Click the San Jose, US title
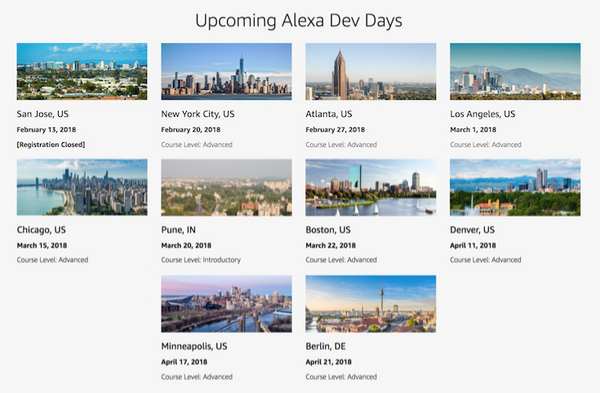The image size is (600, 393). point(42,114)
